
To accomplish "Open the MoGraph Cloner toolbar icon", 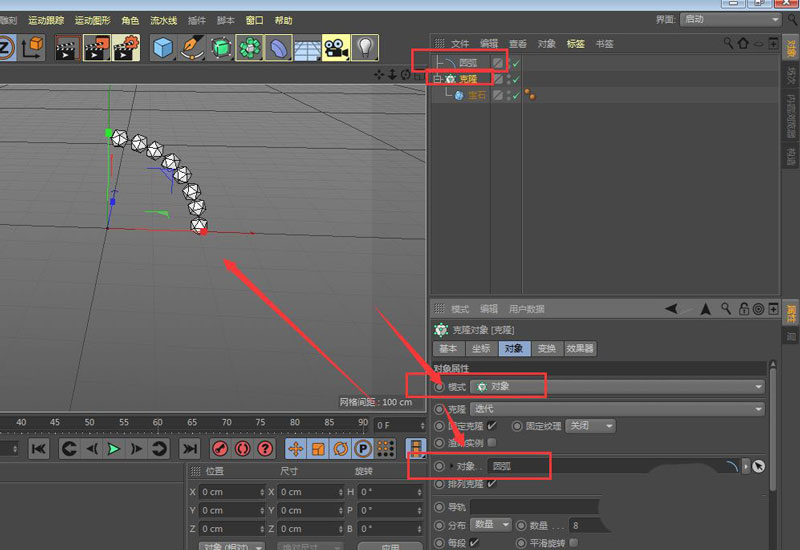I will (x=249, y=47).
